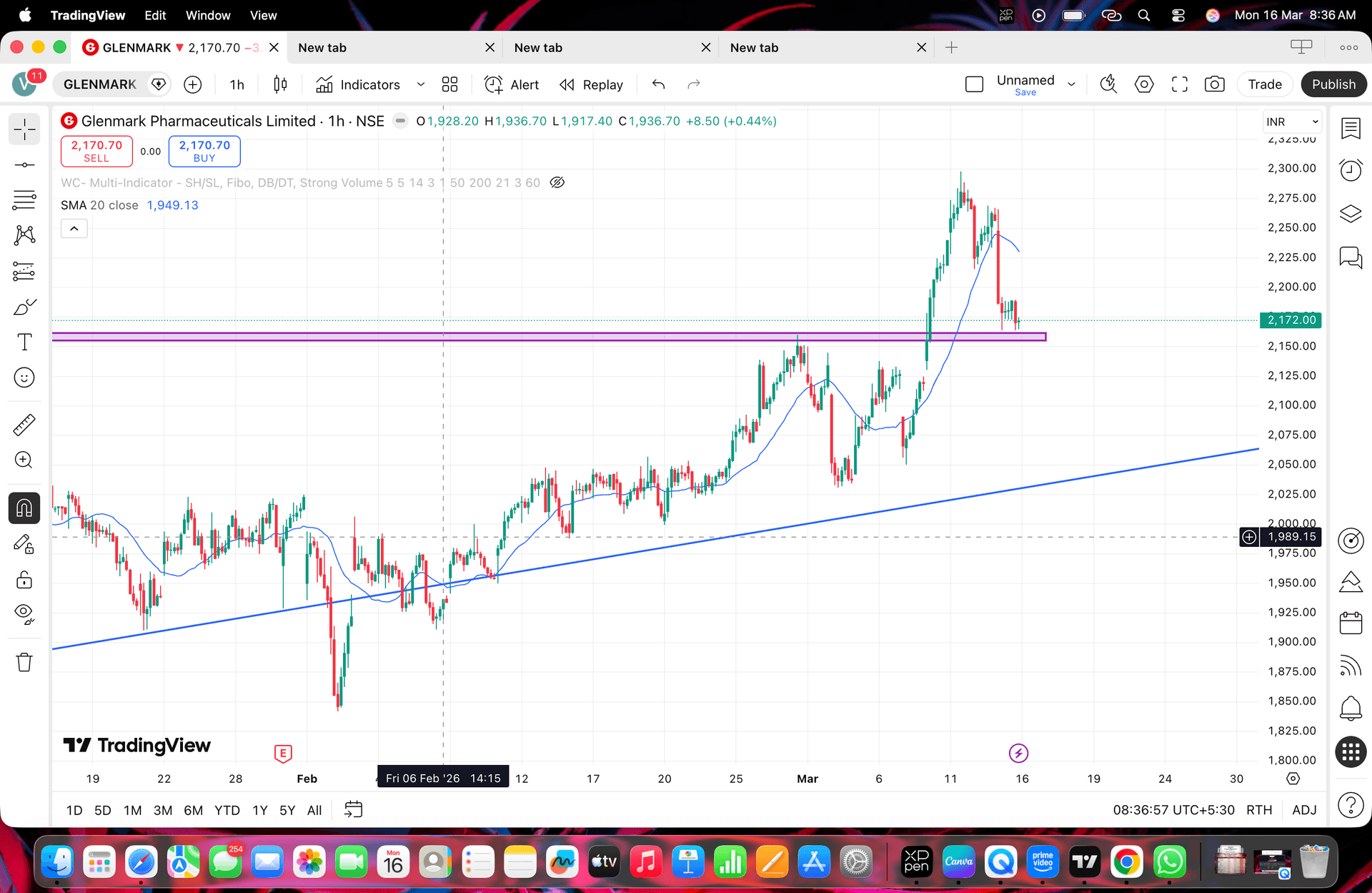Screen dimensions: 1372x893
Task: Open the products grid menu
Action: (x=1351, y=752)
